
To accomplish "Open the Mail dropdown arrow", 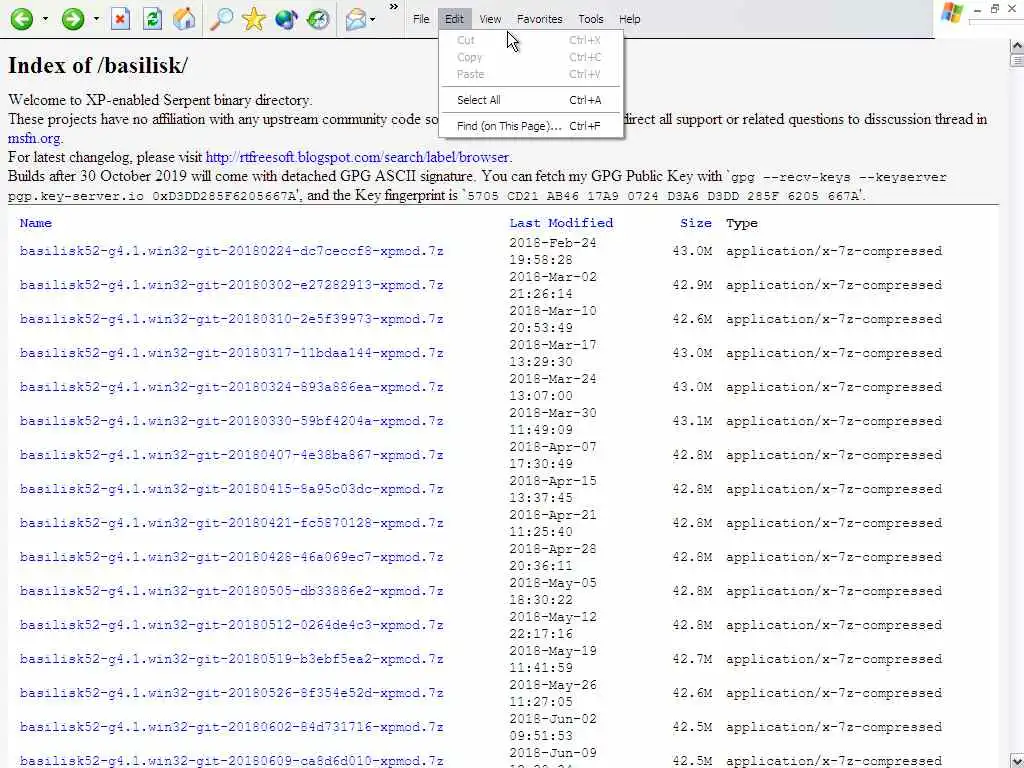I will coord(372,19).
